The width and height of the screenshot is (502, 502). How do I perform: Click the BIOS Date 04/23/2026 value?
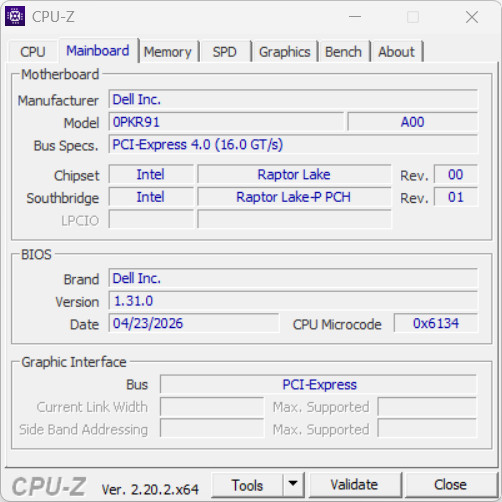(194, 323)
